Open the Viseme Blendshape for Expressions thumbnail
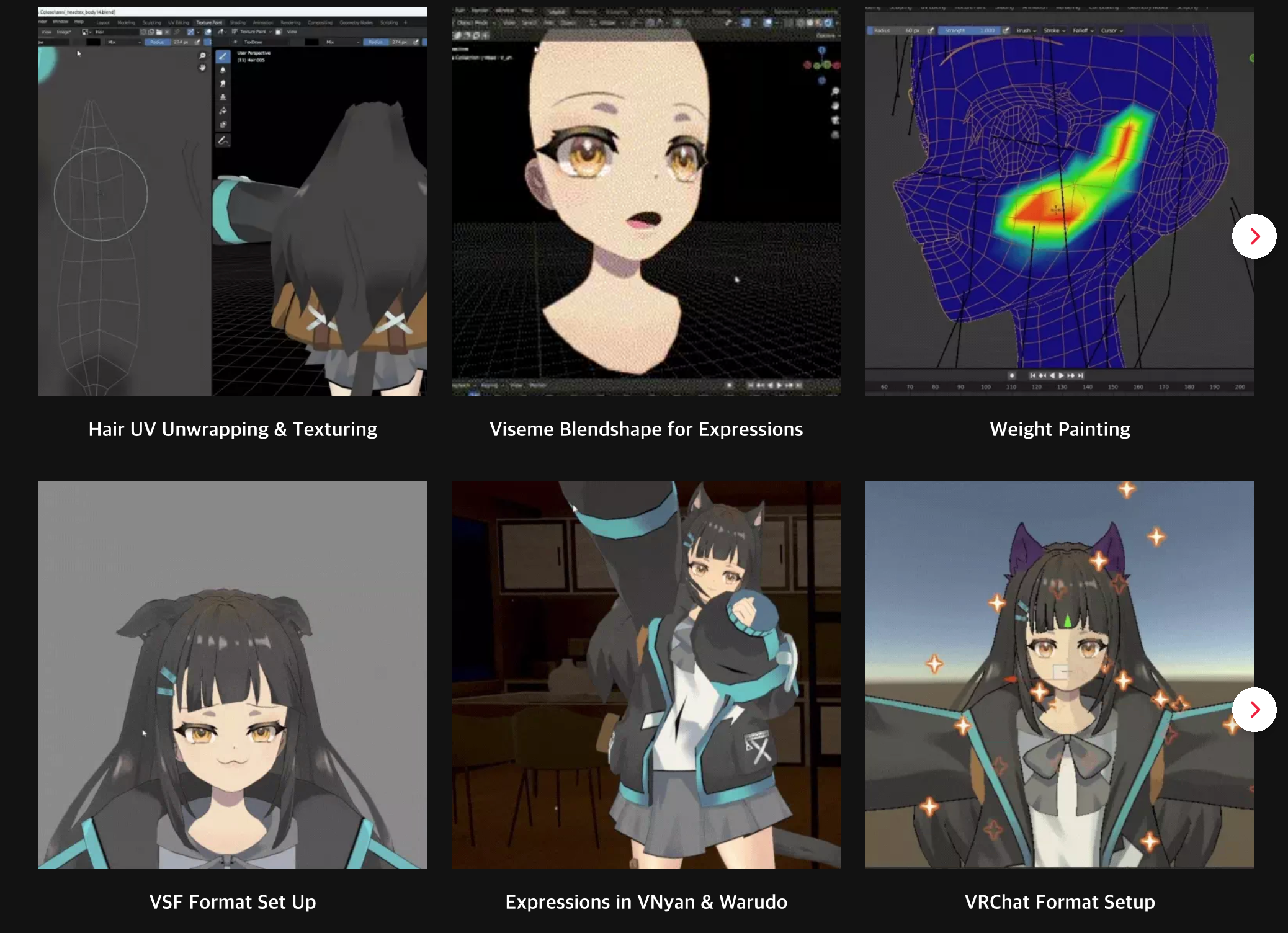The width and height of the screenshot is (1288, 933). click(646, 202)
